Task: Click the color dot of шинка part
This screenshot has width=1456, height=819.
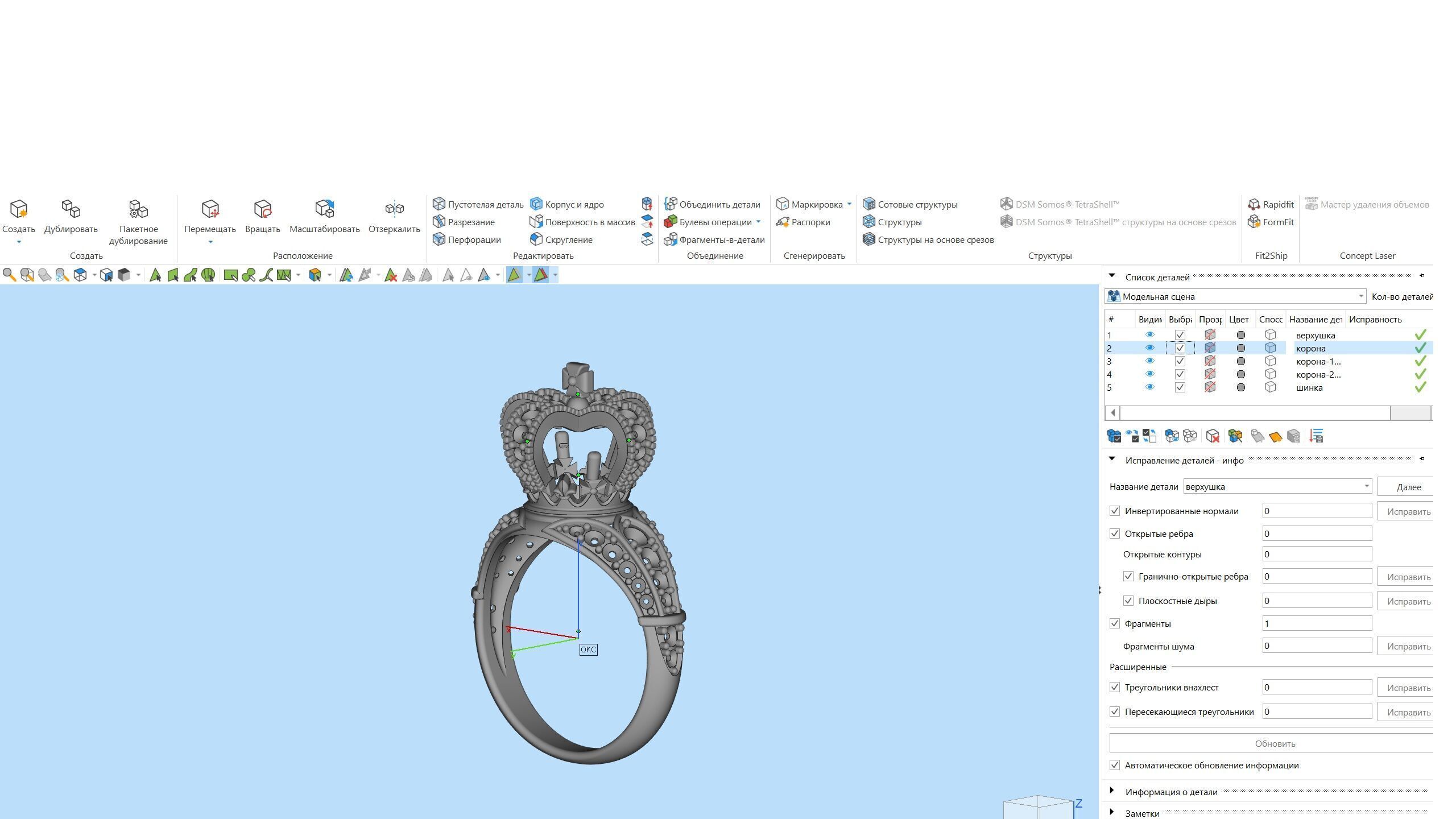Action: click(x=1241, y=387)
